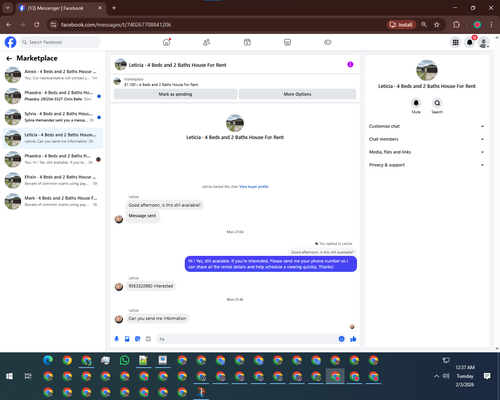Select Leticia conversation in list

tap(53, 138)
